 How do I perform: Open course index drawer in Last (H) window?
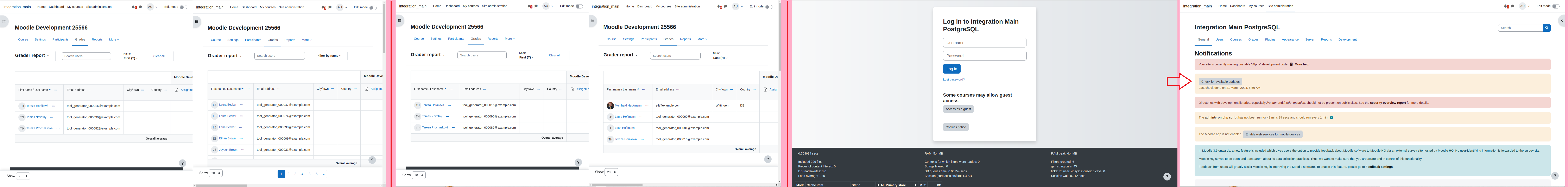592,21
